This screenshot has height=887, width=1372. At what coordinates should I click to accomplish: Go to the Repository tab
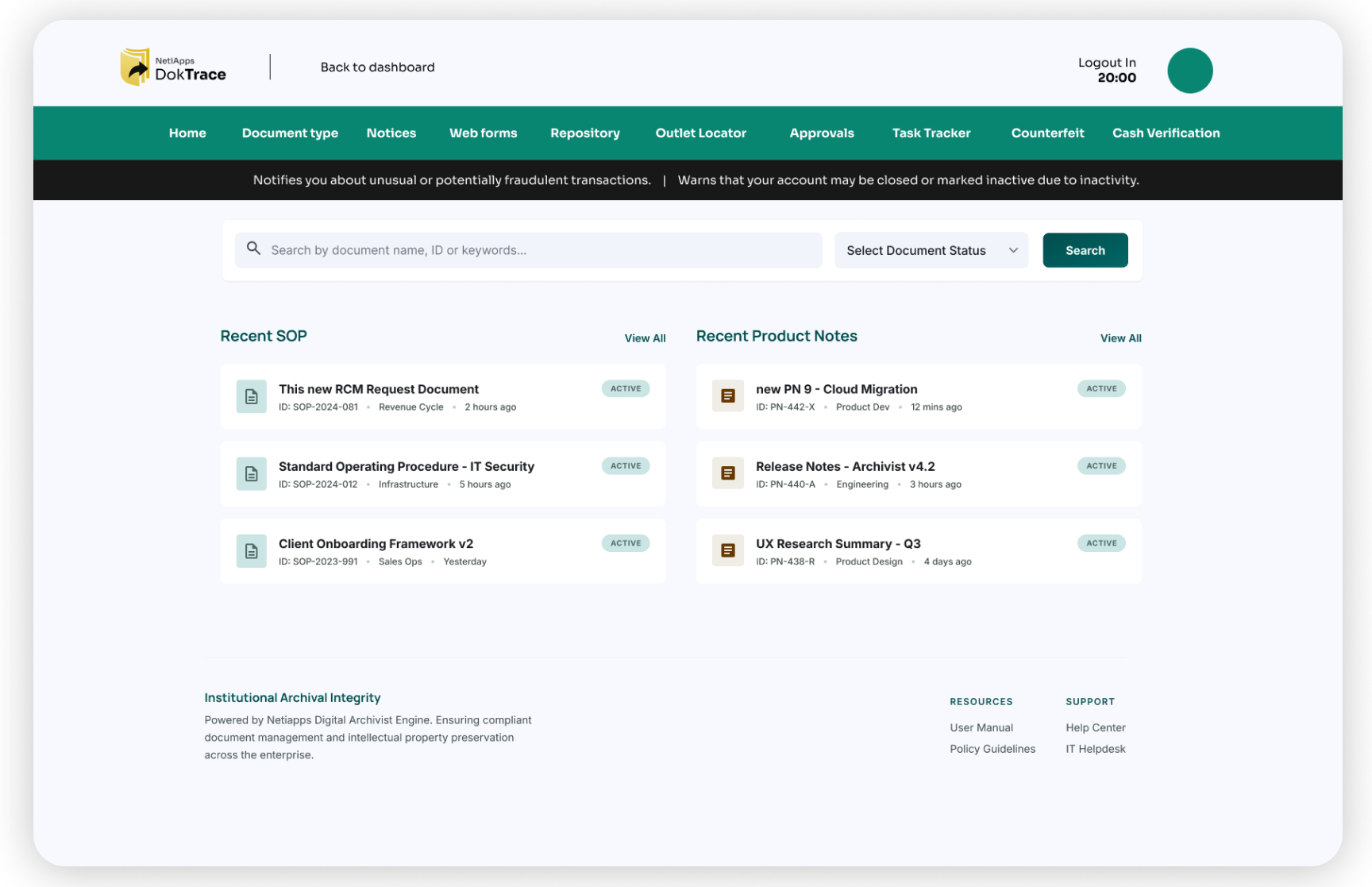pyautogui.click(x=584, y=133)
